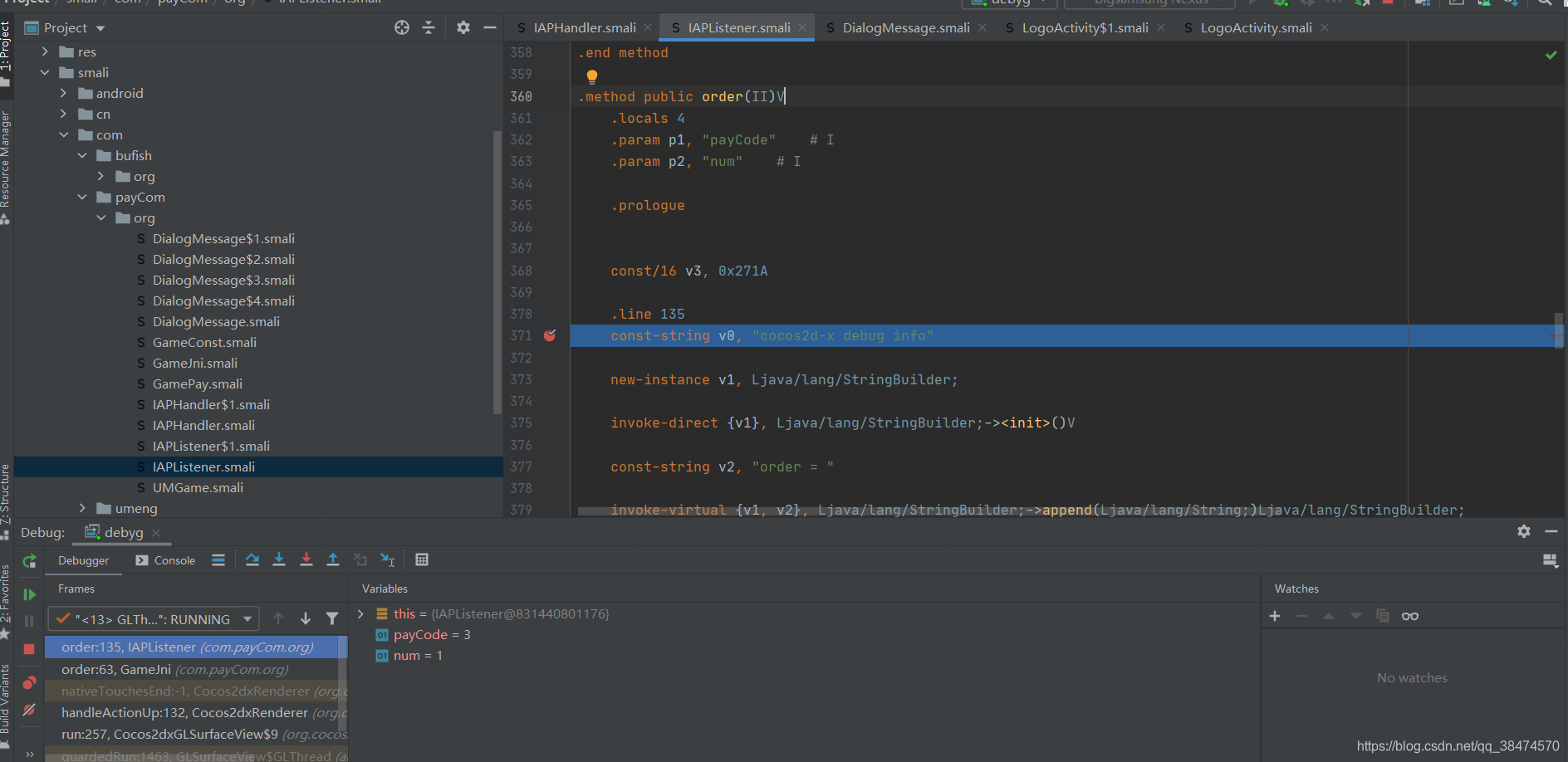1568x762 pixels.
Task: Open the Console tab
Action: [x=165, y=560]
